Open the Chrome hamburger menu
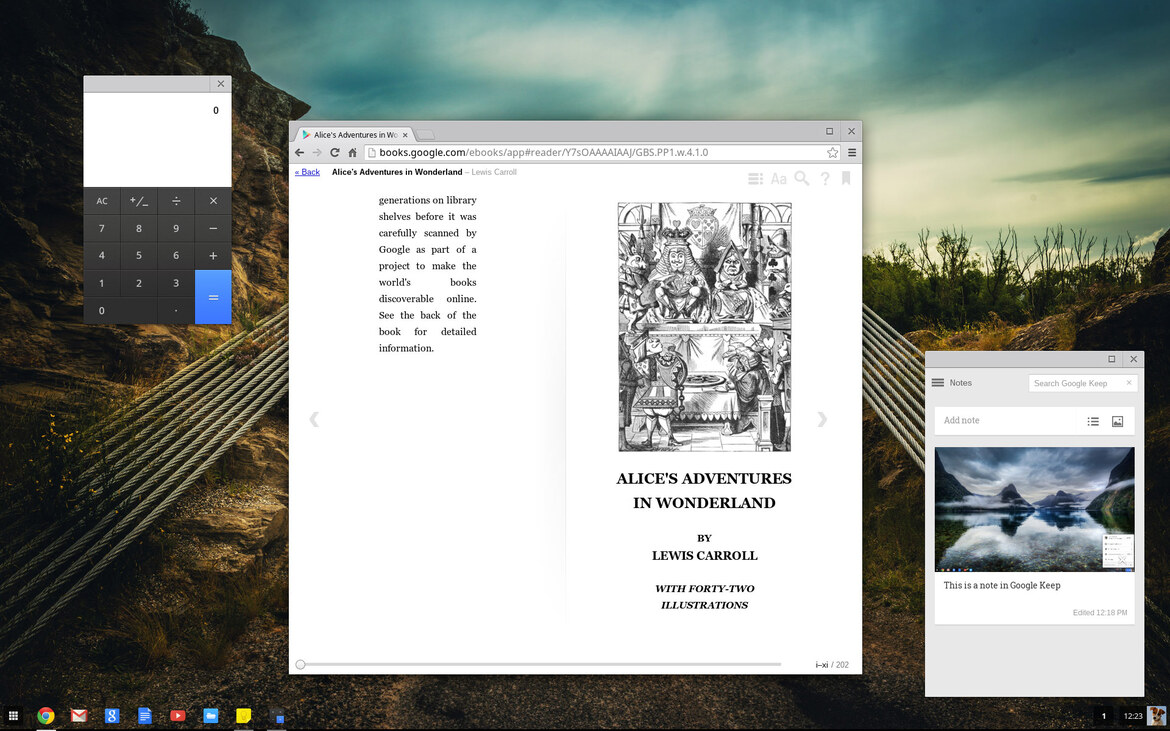The width and height of the screenshot is (1170, 731). pos(851,152)
